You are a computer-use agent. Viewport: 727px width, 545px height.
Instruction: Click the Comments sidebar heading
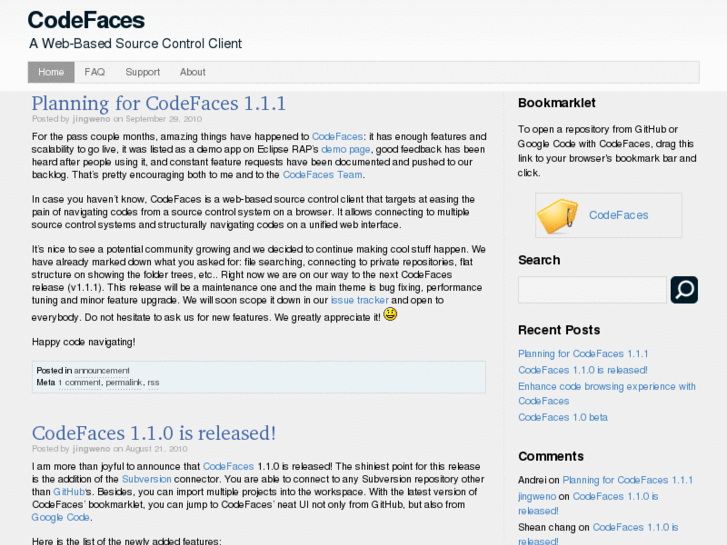coord(551,456)
